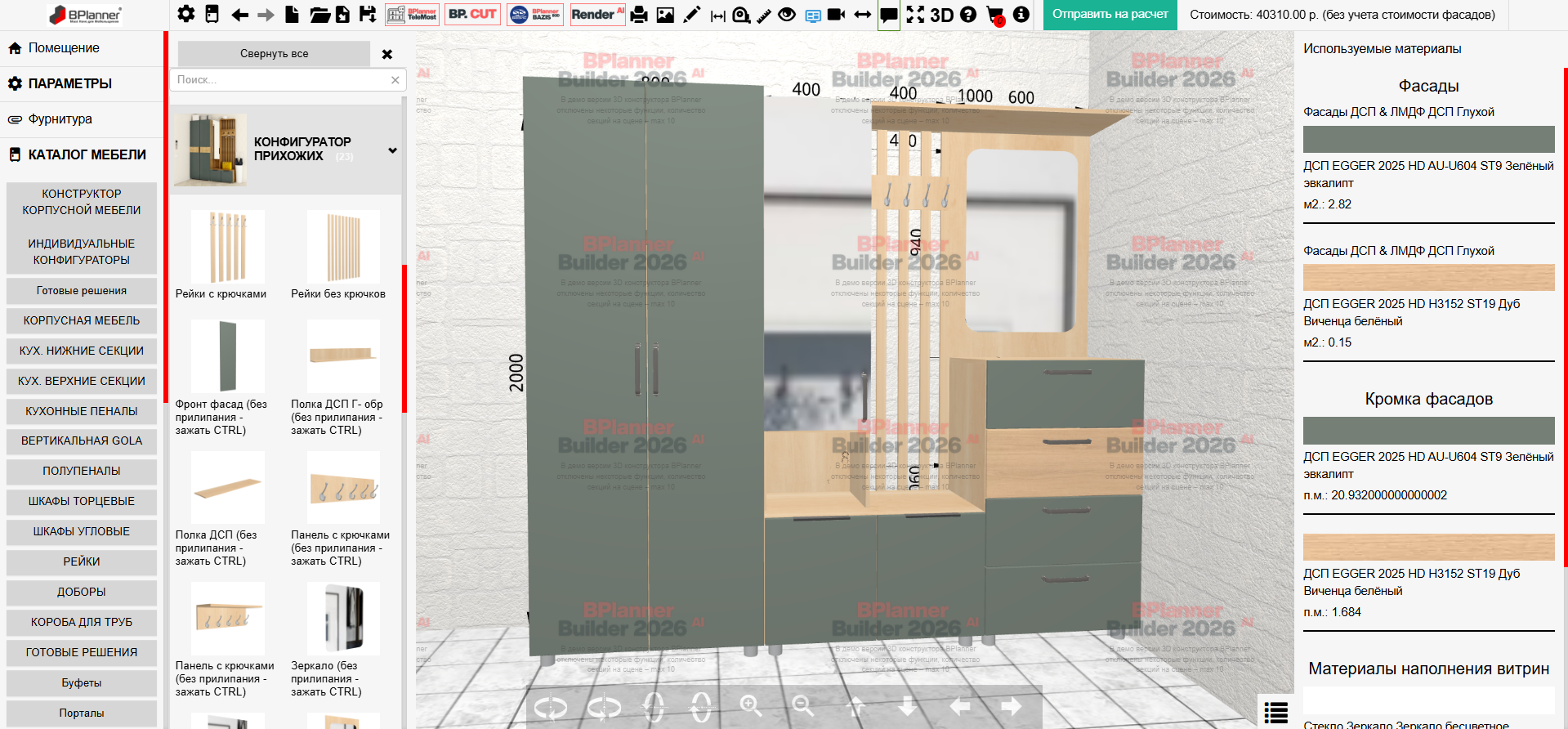Create a new project file

(x=292, y=14)
